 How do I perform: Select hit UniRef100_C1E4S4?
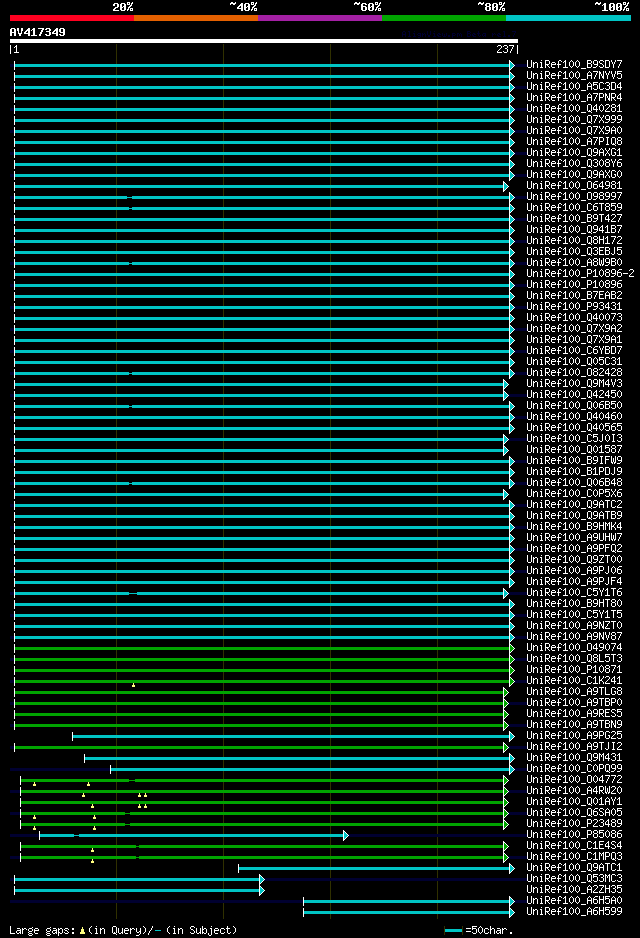(574, 846)
